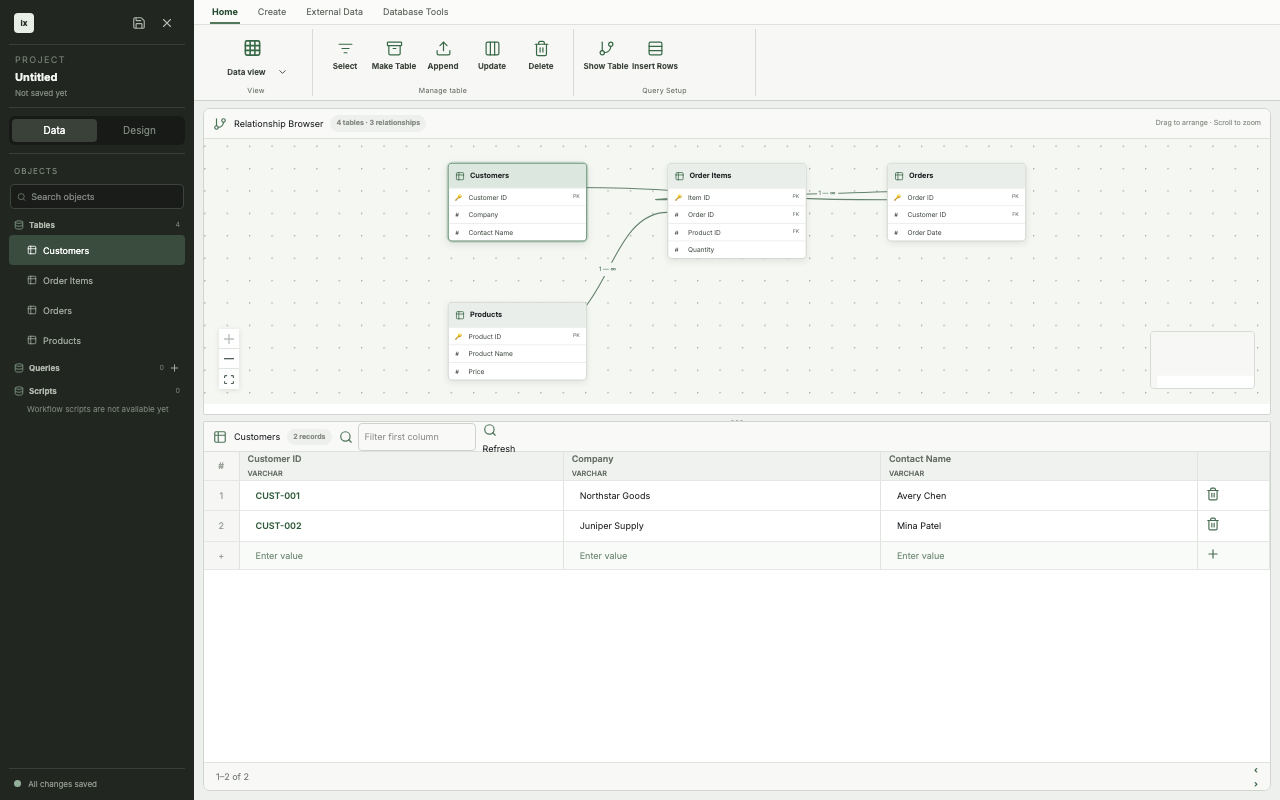Zoom in the relationship diagram
Viewport: 1280px width, 800px height.
click(x=229, y=339)
